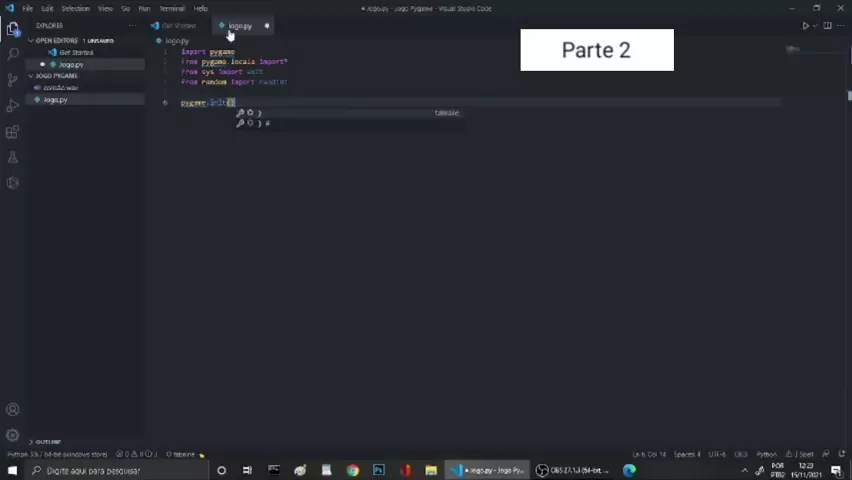
Task: Open the Search view in the activity bar
Action: (x=12, y=54)
